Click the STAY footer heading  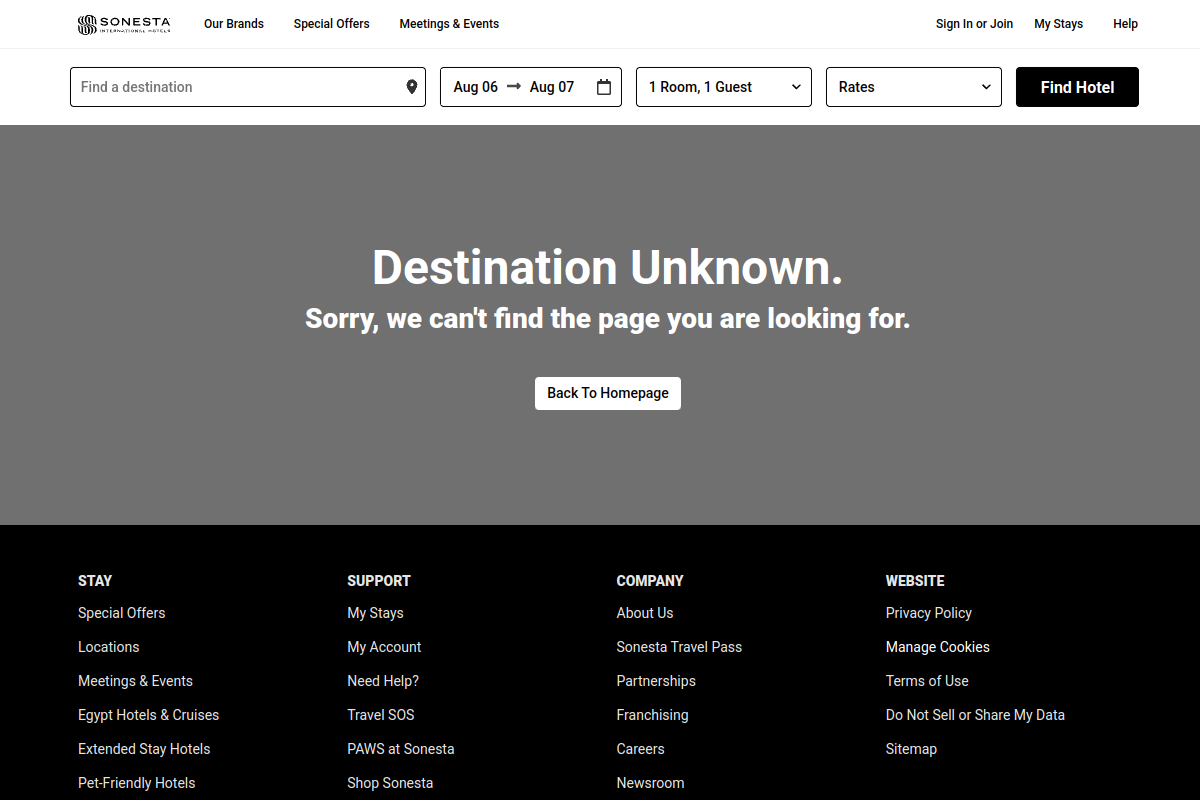(95, 581)
